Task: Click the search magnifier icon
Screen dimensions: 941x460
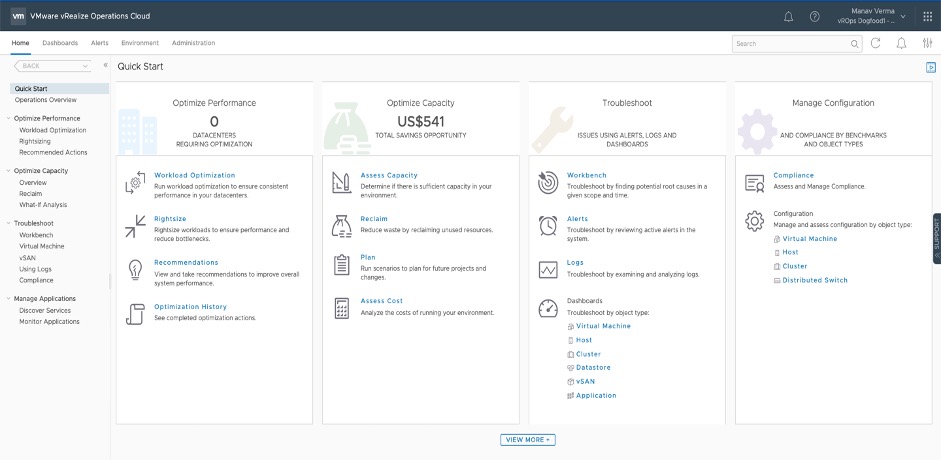Action: 855,44
